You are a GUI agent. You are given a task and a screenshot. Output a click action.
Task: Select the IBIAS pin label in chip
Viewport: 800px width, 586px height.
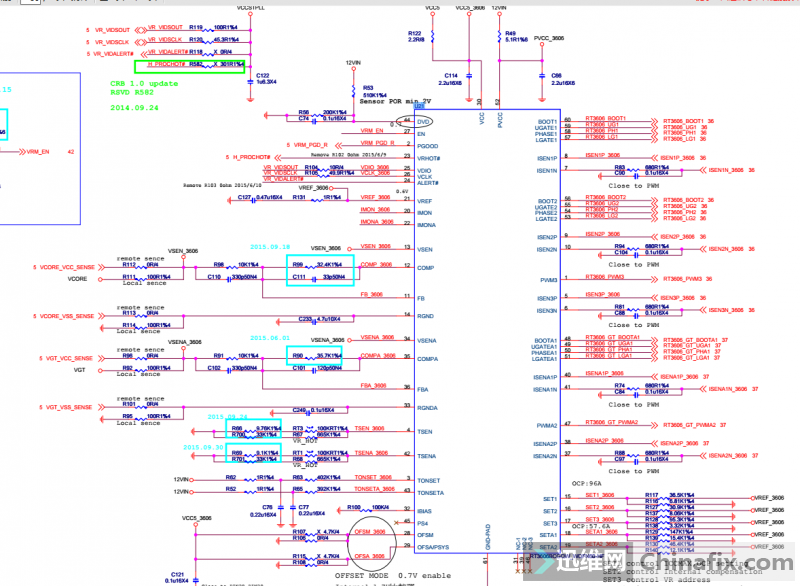pos(424,511)
